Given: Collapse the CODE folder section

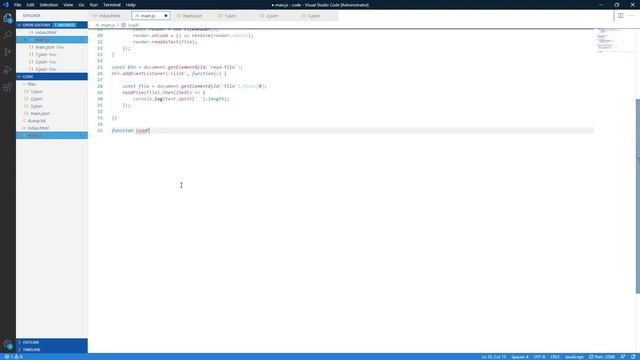Looking at the screenshot, I should pyautogui.click(x=52, y=76).
